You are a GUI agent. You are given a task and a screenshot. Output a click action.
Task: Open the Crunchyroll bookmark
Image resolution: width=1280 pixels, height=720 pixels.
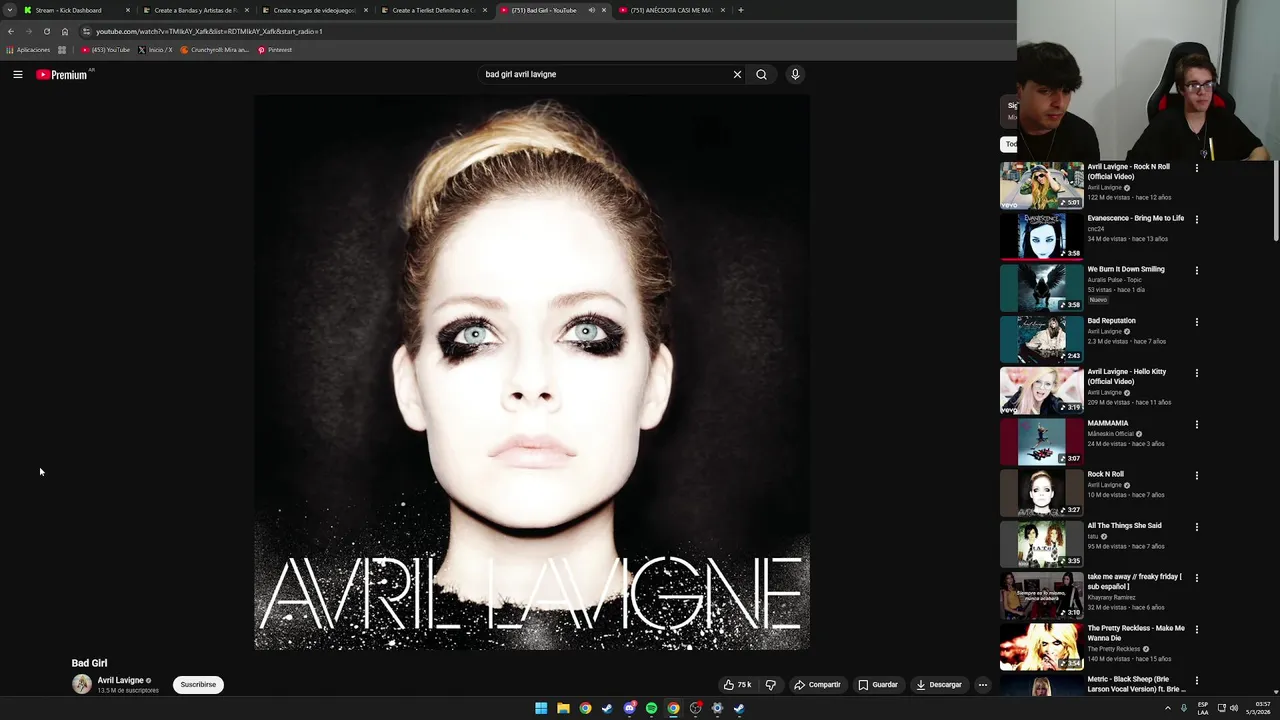click(x=214, y=50)
